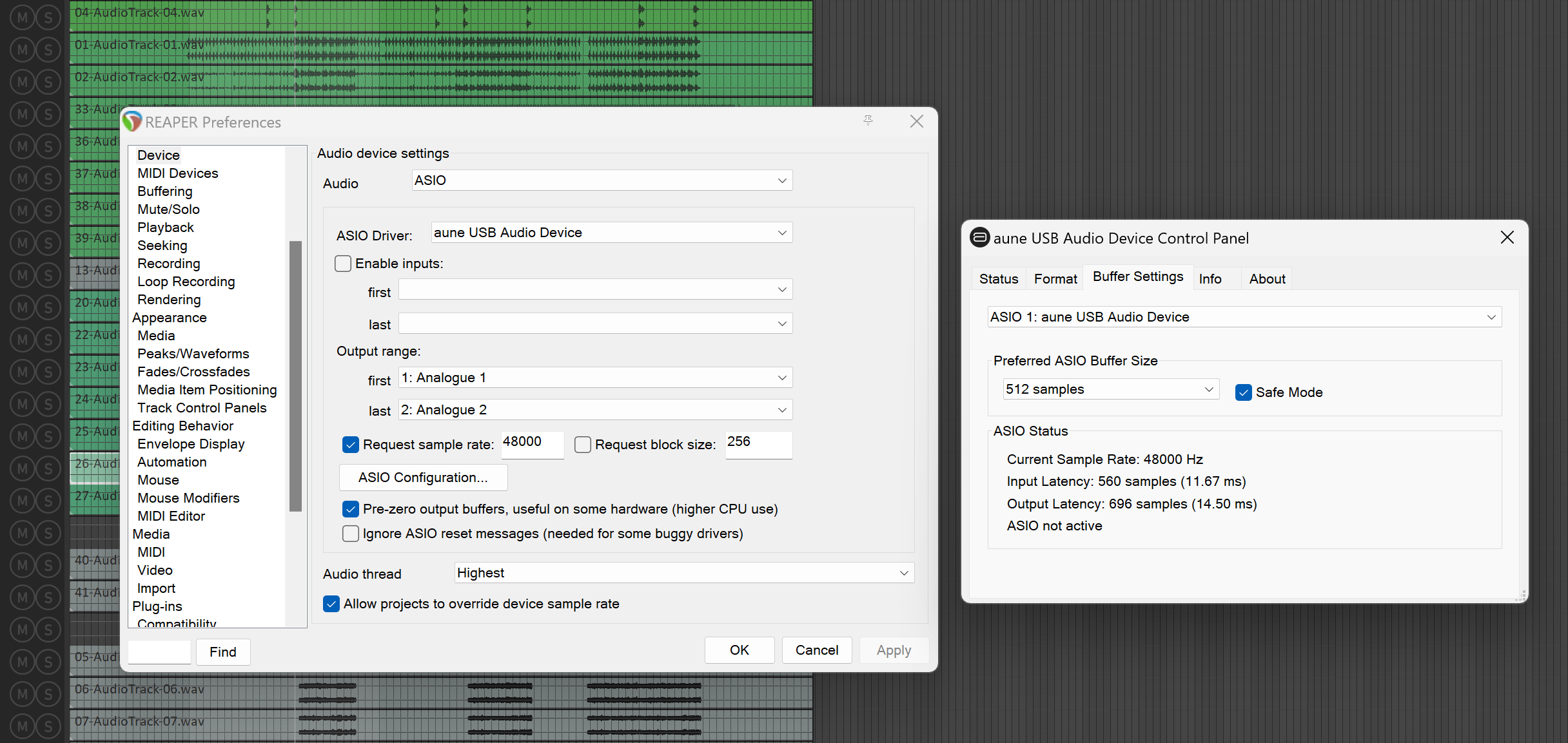The height and width of the screenshot is (743, 1568).
Task: Mute the 04-AudioTrack-04.wav track
Action: (x=23, y=17)
